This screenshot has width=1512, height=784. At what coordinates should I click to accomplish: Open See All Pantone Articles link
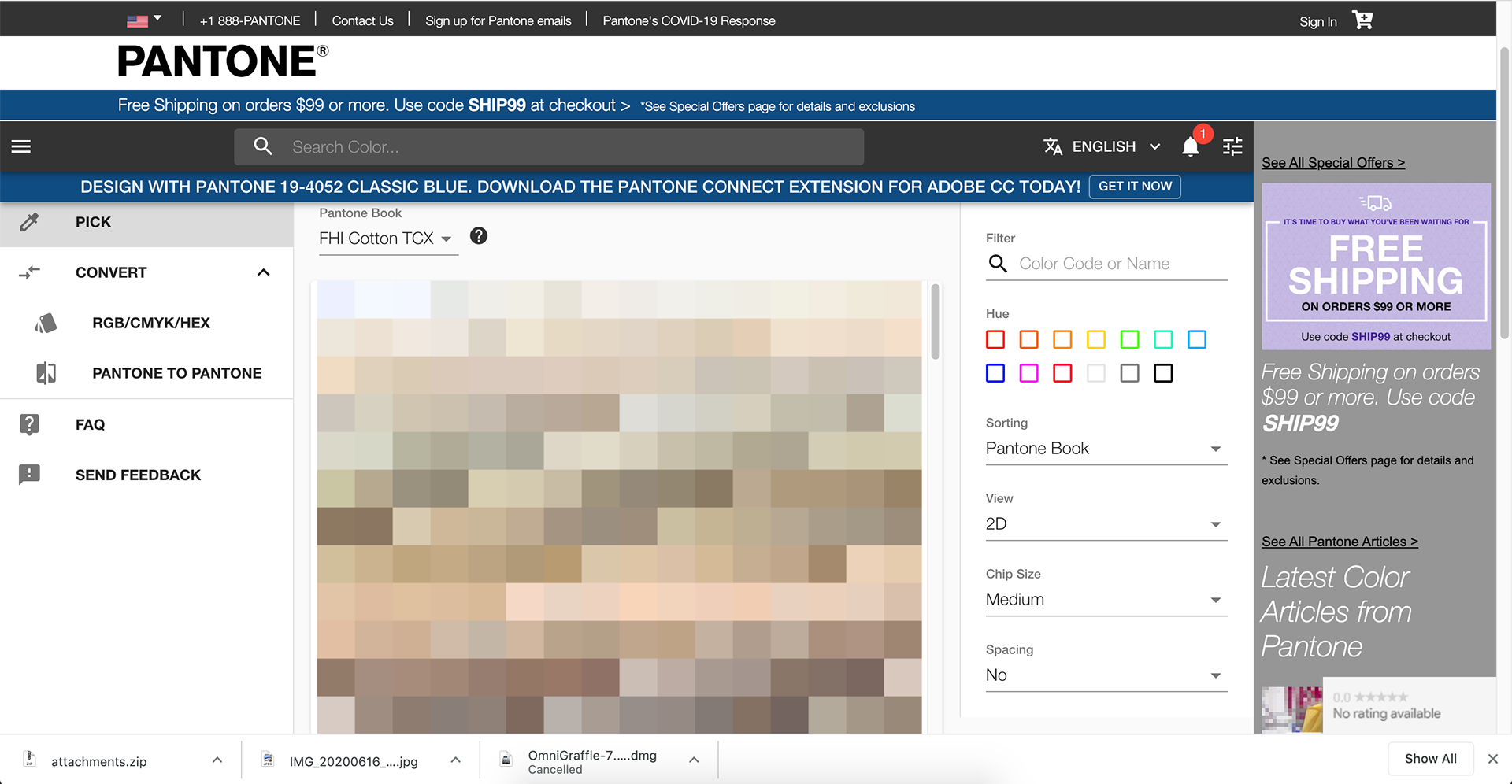tap(1340, 542)
